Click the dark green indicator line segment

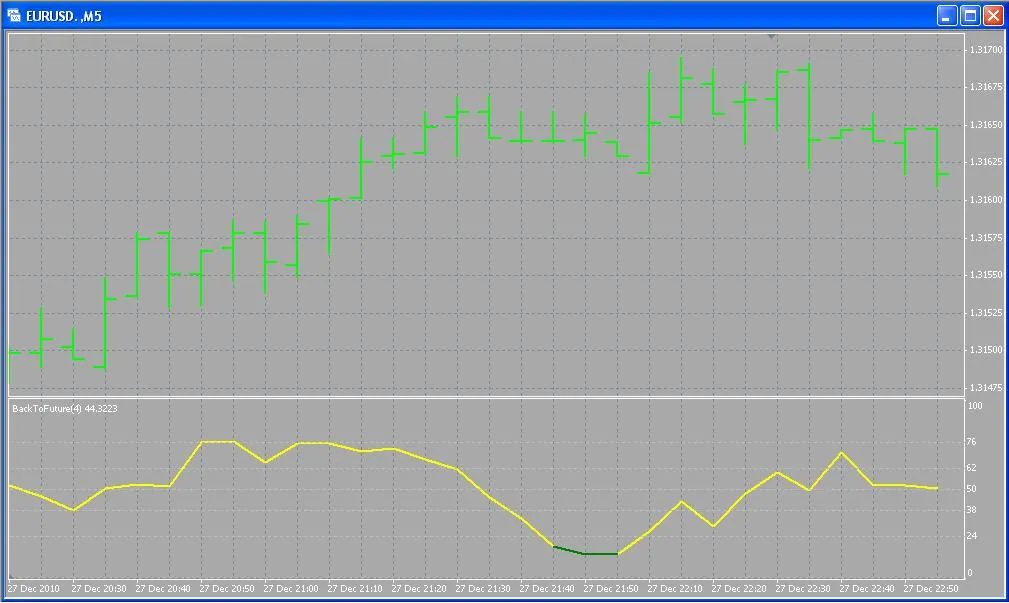586,552
